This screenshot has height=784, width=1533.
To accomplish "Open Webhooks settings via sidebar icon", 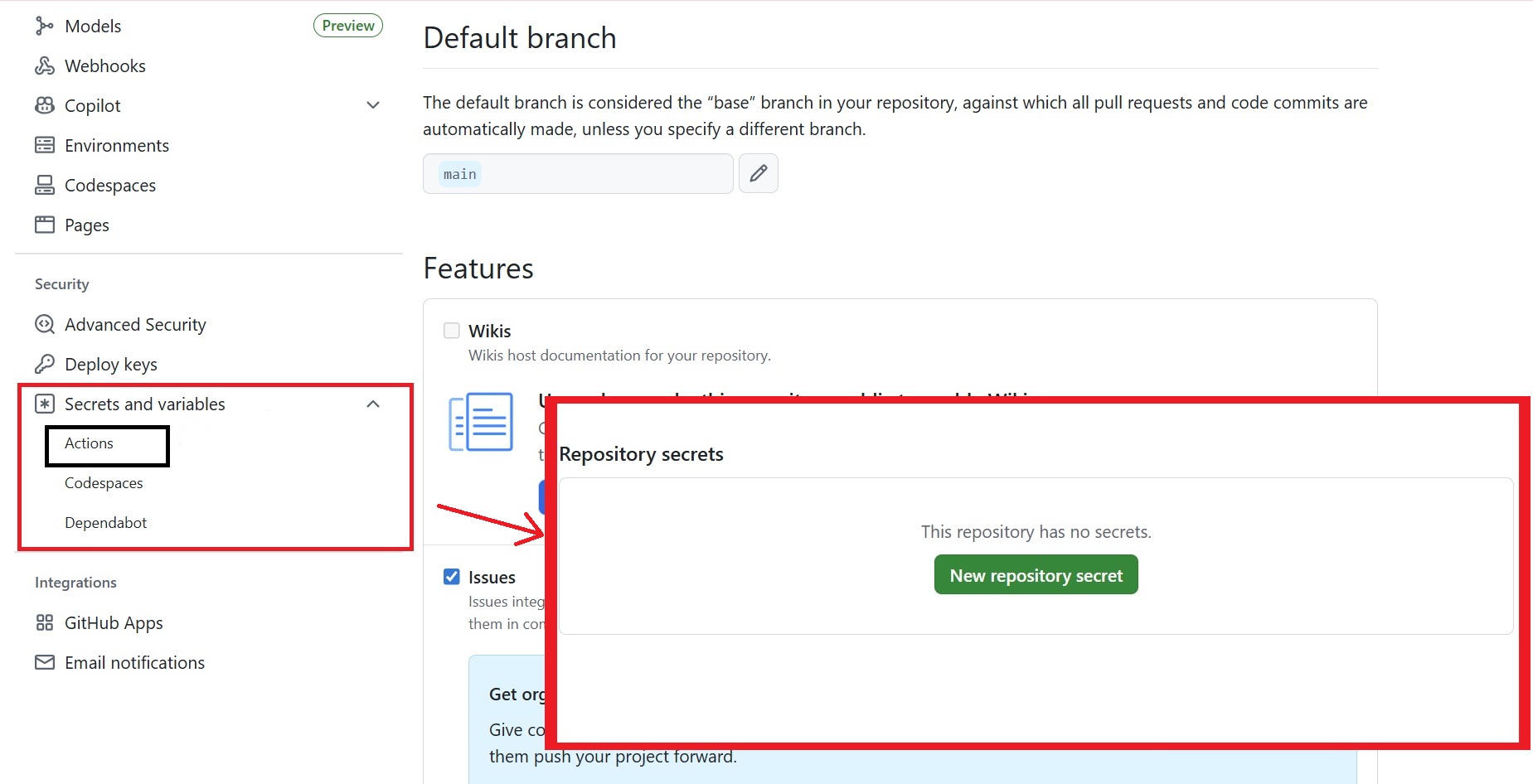I will click(43, 65).
